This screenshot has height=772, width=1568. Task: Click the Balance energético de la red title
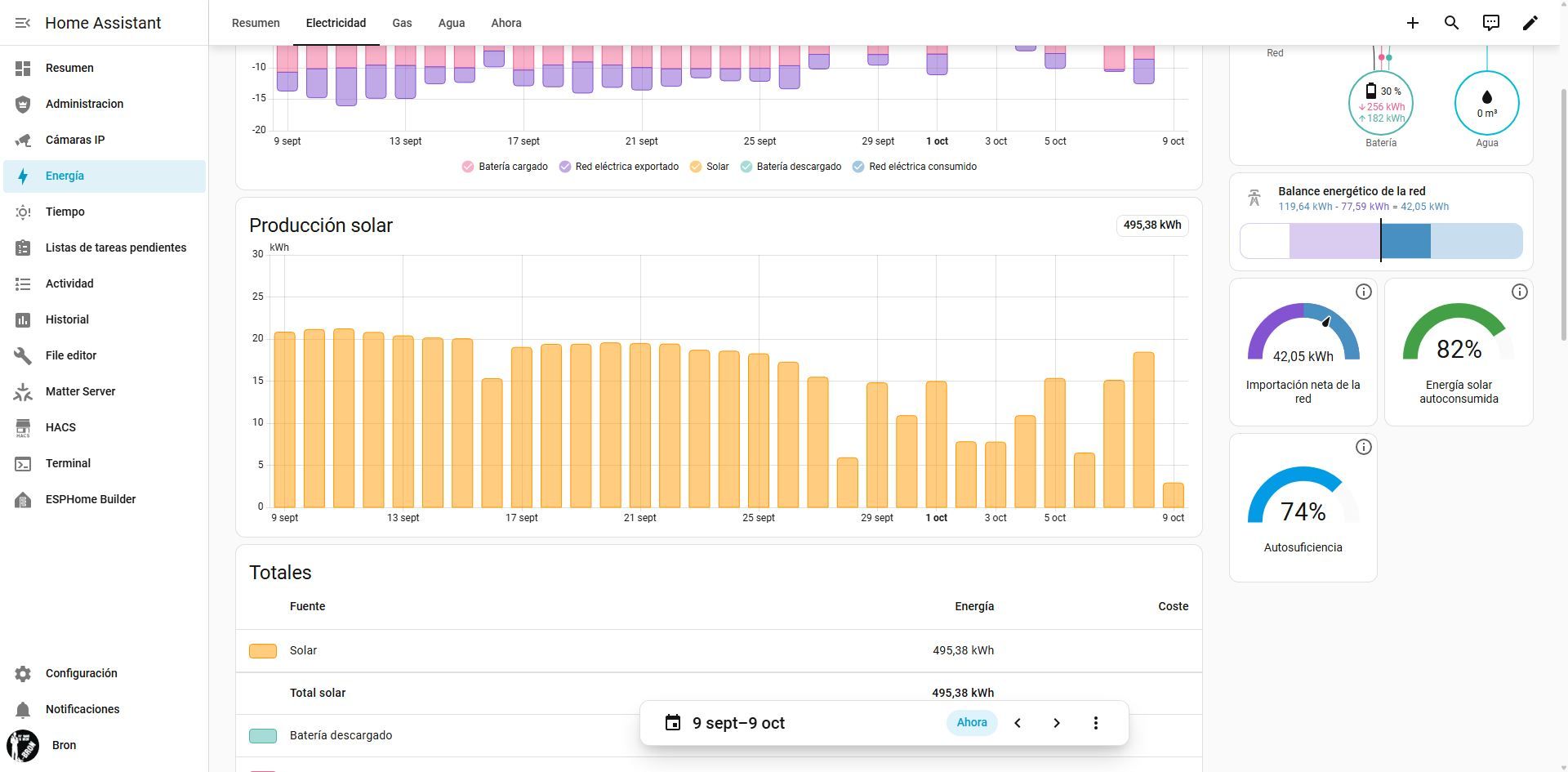1352,191
